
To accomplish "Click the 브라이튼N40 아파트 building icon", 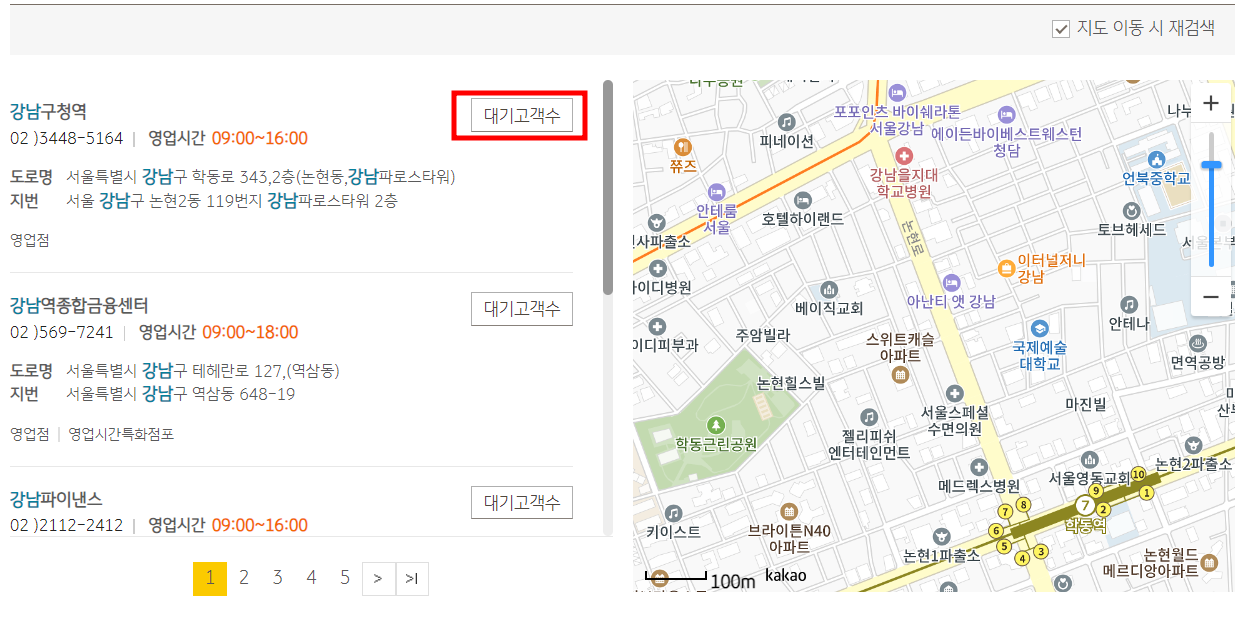I will pos(789,511).
